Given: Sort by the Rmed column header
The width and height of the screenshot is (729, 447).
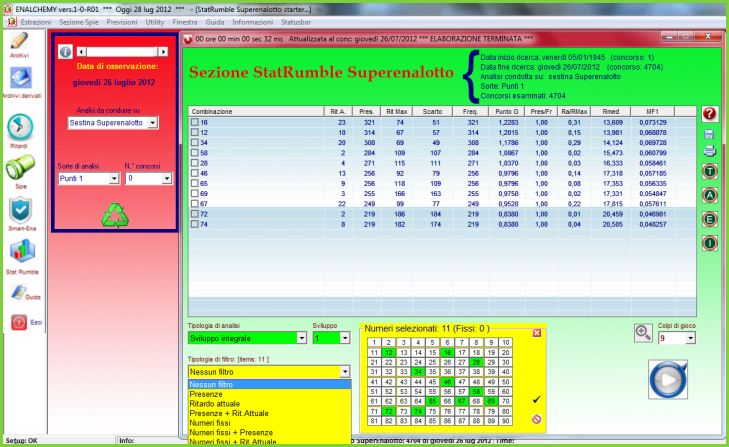Looking at the screenshot, I should click(x=611, y=112).
